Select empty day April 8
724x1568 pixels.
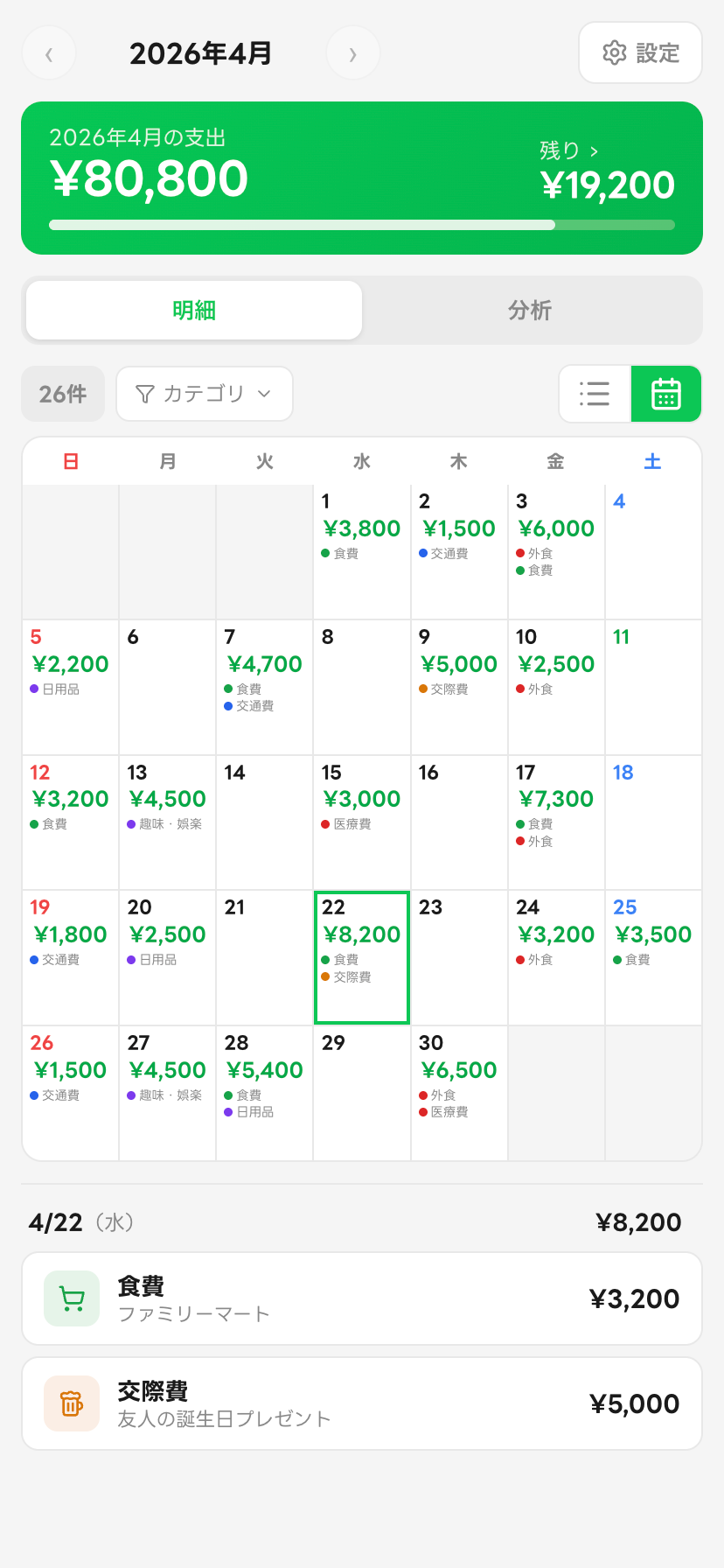362,688
